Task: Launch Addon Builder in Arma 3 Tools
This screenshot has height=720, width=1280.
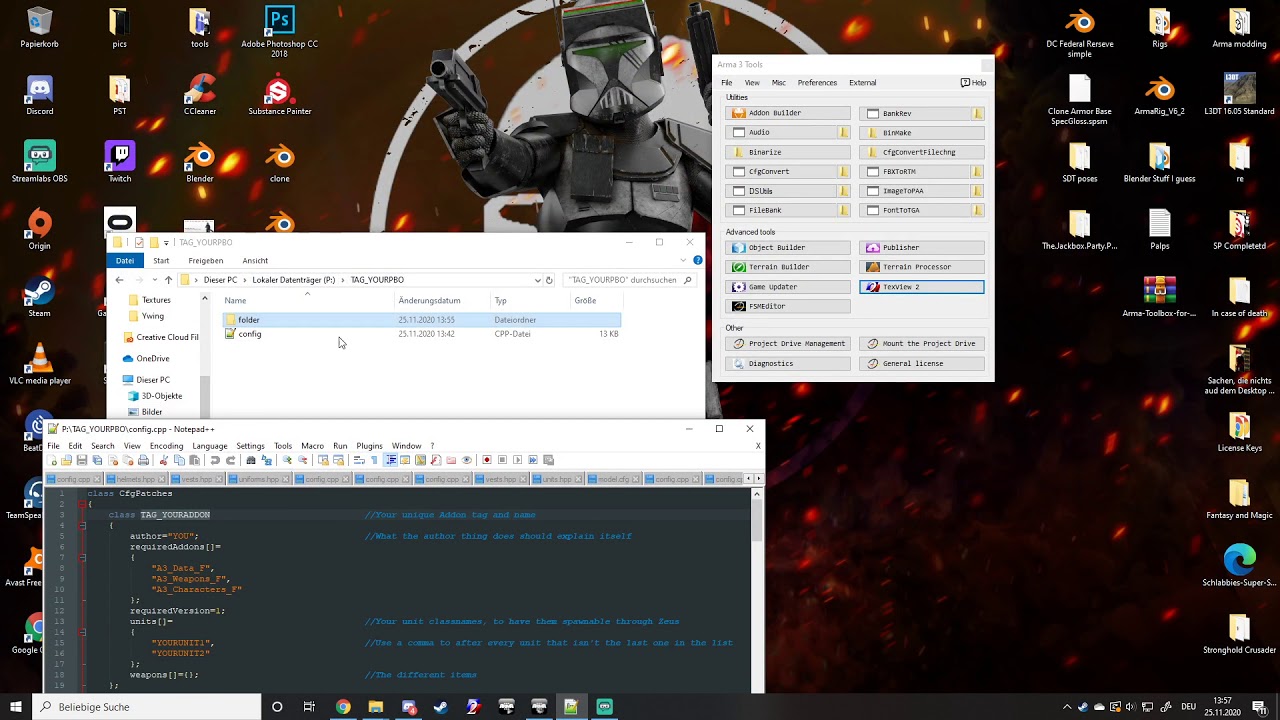Action: pyautogui.click(x=788, y=113)
